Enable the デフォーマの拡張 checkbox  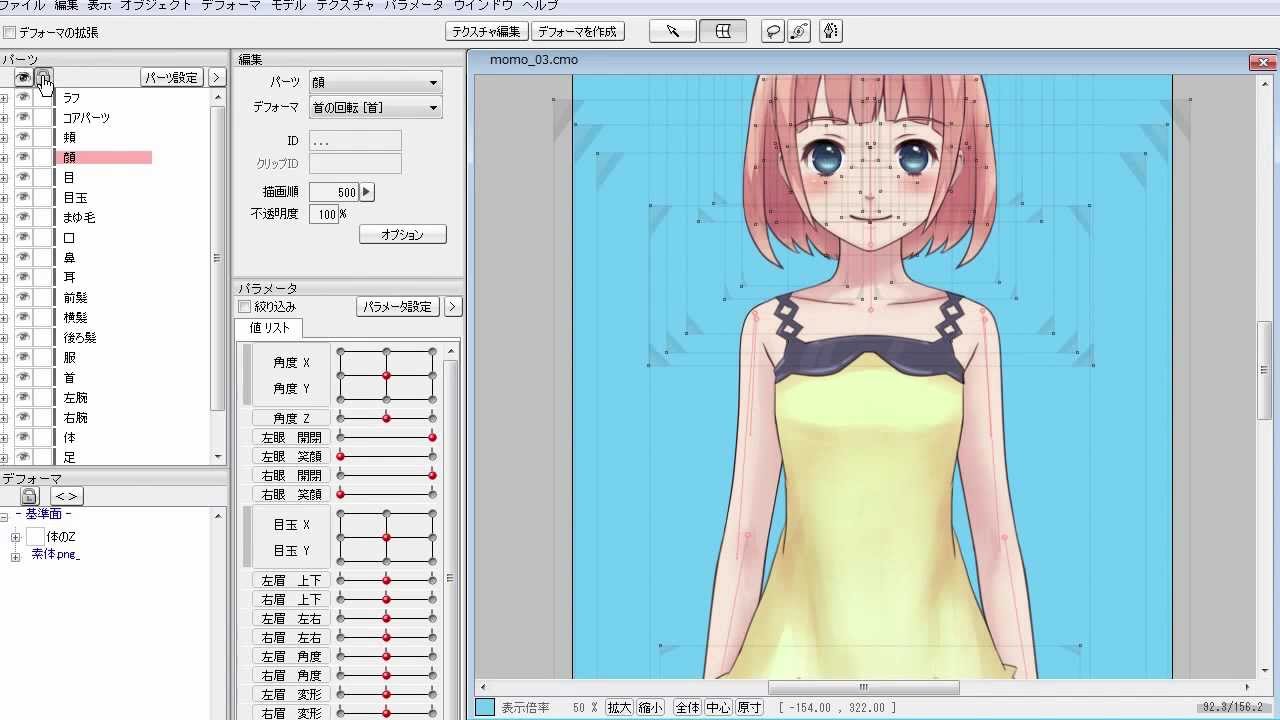pos(9,33)
